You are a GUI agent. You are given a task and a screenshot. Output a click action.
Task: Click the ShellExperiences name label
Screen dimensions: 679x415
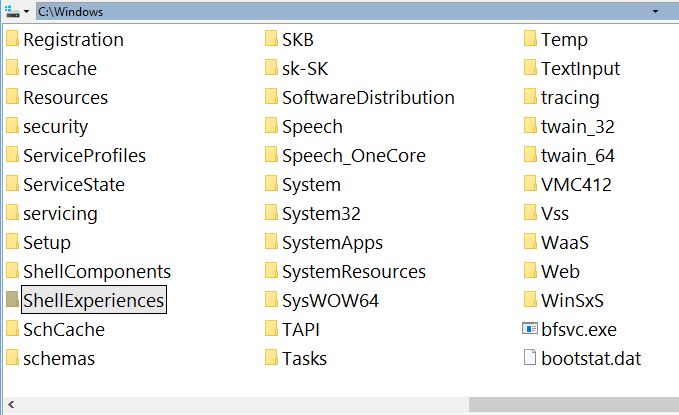(x=94, y=300)
